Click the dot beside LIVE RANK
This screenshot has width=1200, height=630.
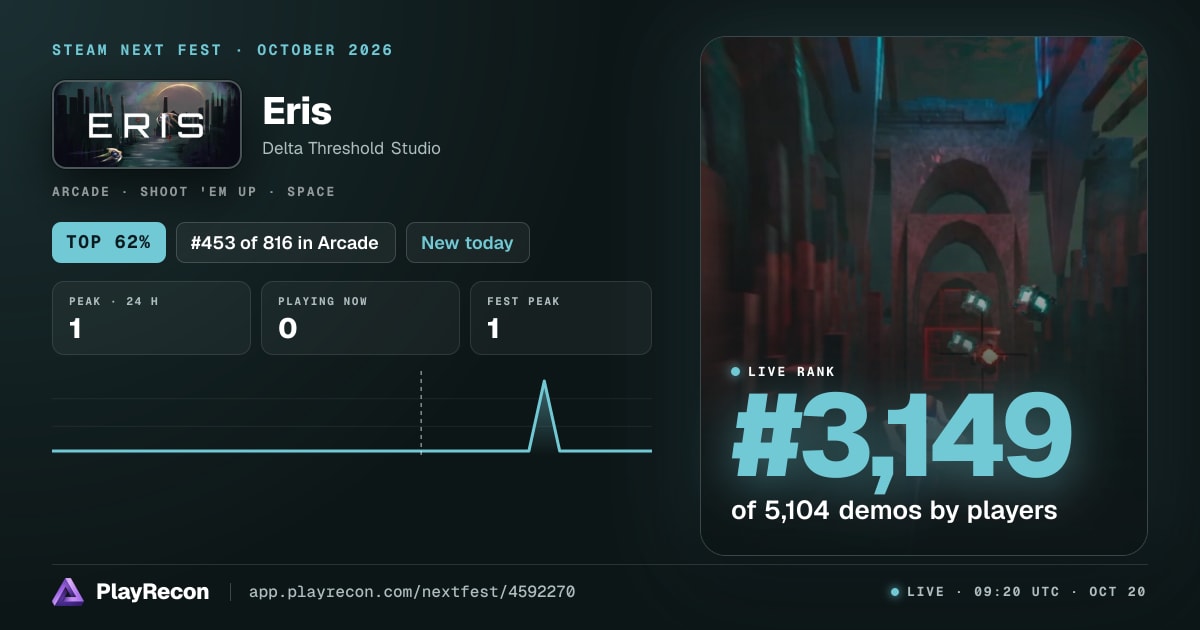[736, 371]
